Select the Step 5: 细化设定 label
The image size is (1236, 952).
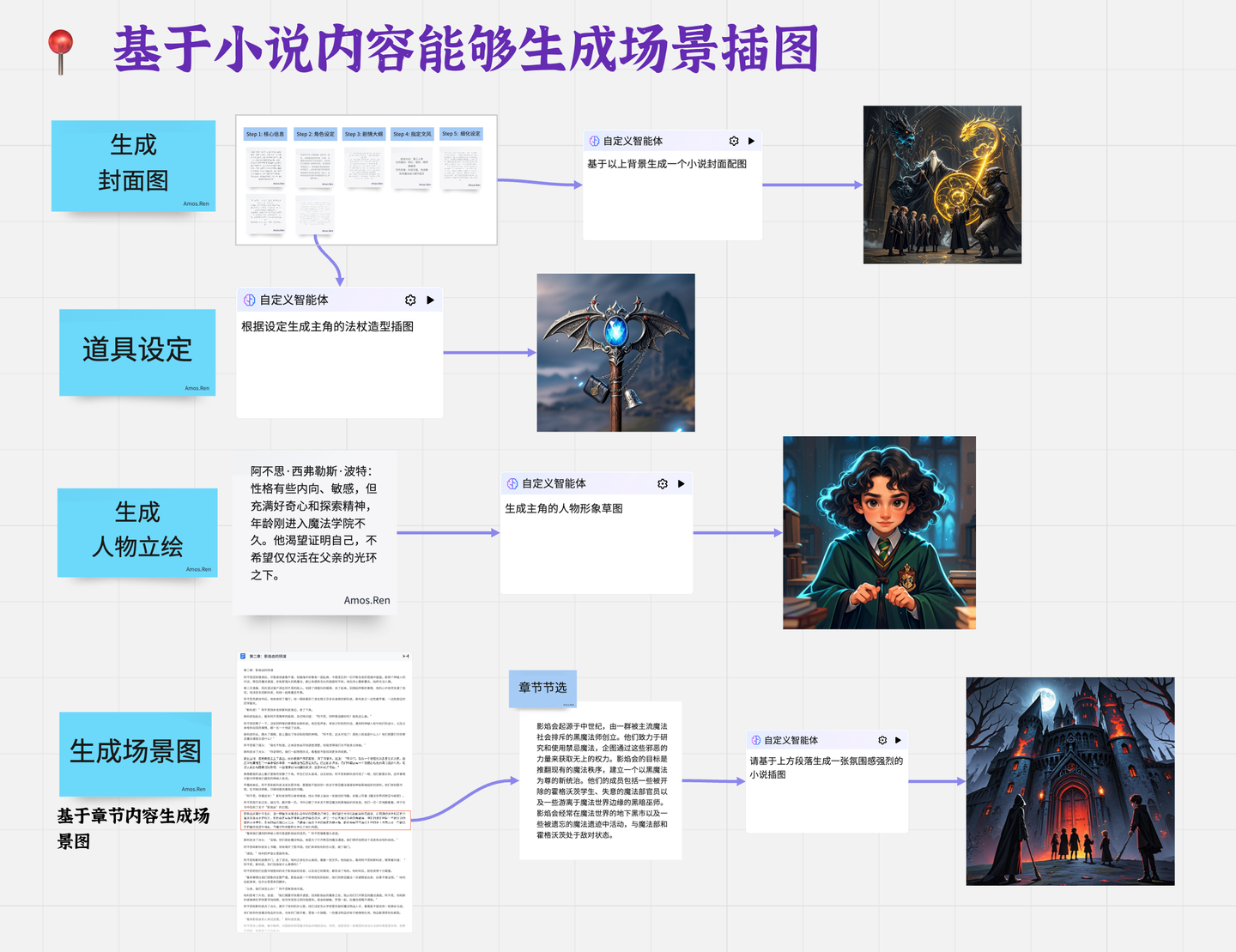click(x=462, y=134)
